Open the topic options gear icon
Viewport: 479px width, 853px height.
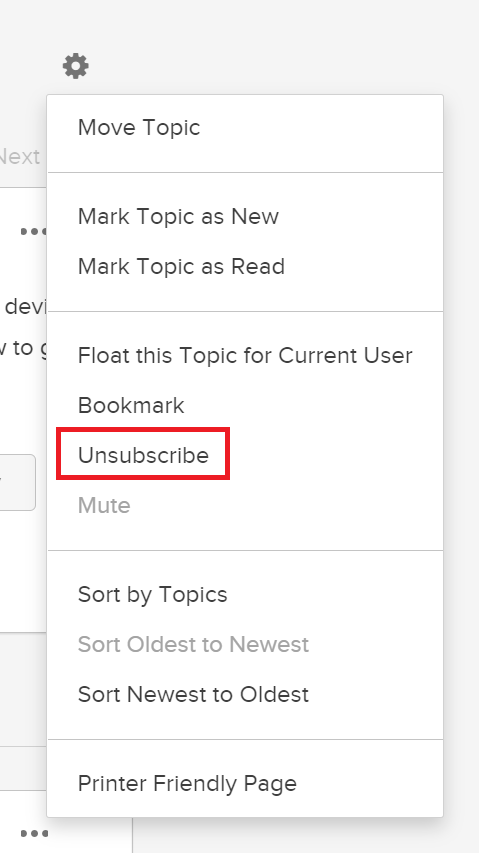coord(76,66)
